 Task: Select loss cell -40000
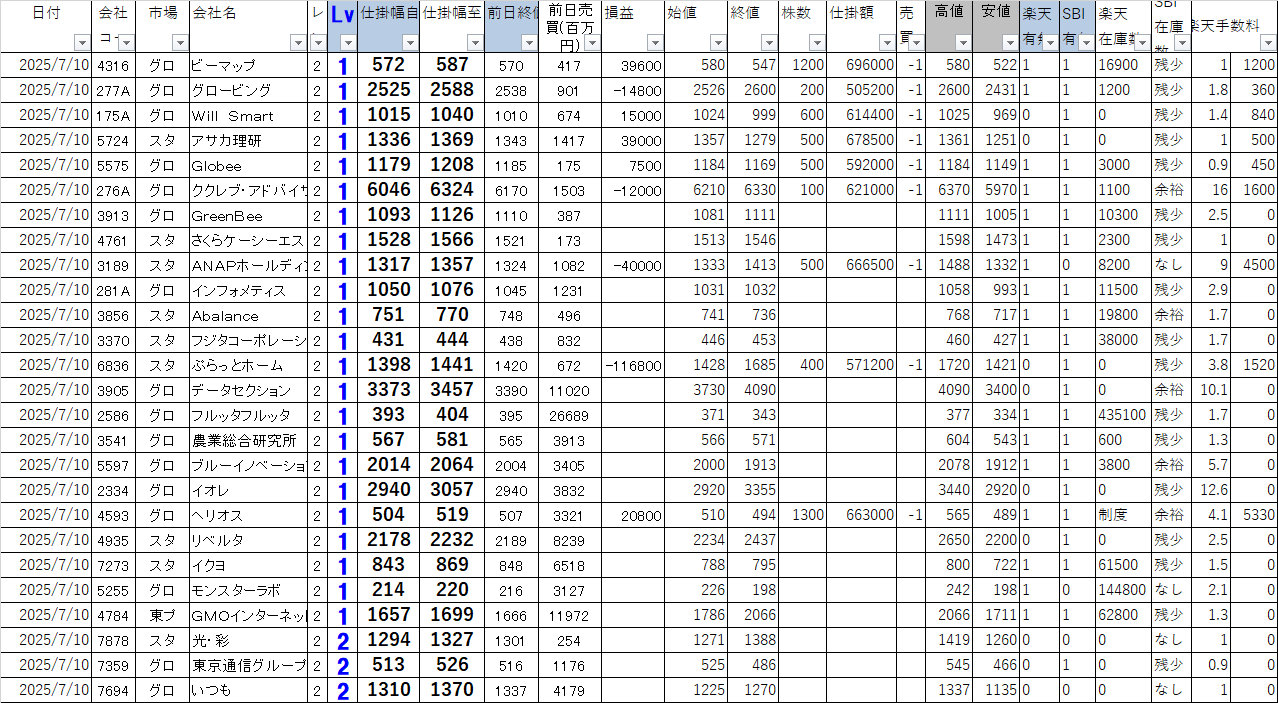click(x=634, y=265)
